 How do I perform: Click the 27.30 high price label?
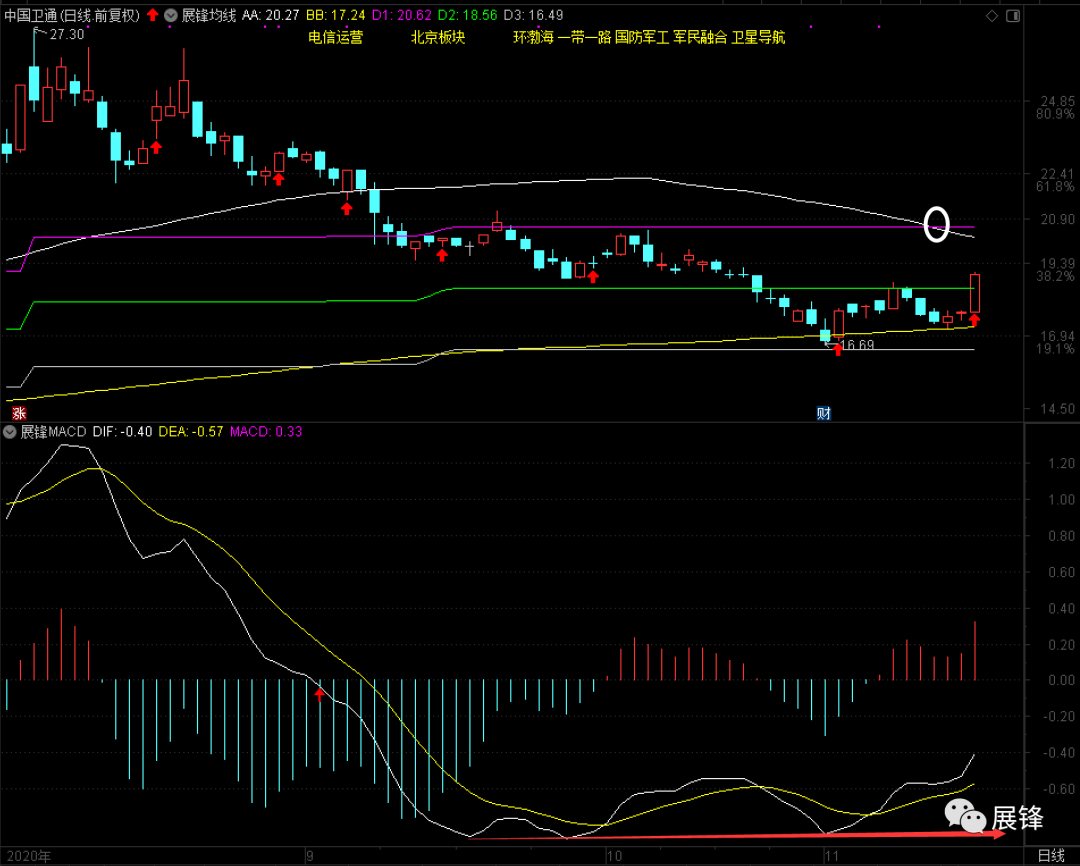67,34
